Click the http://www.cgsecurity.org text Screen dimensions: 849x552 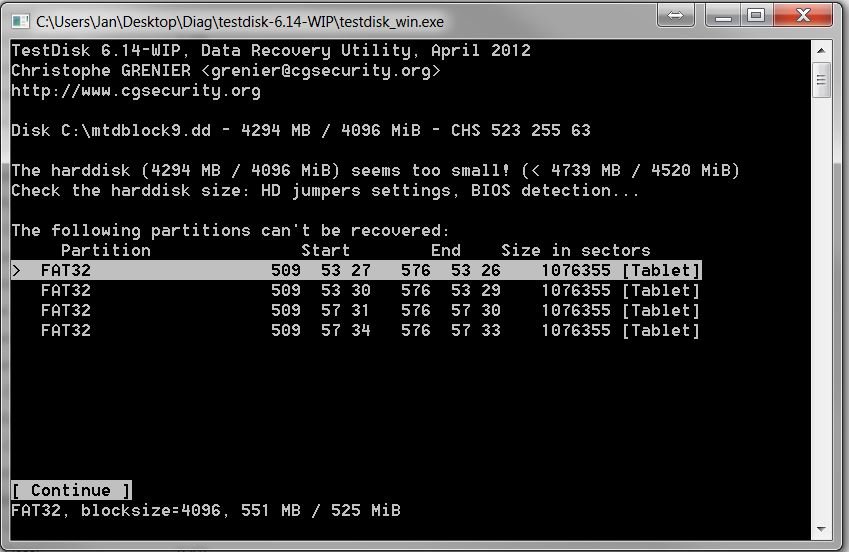pos(136,90)
